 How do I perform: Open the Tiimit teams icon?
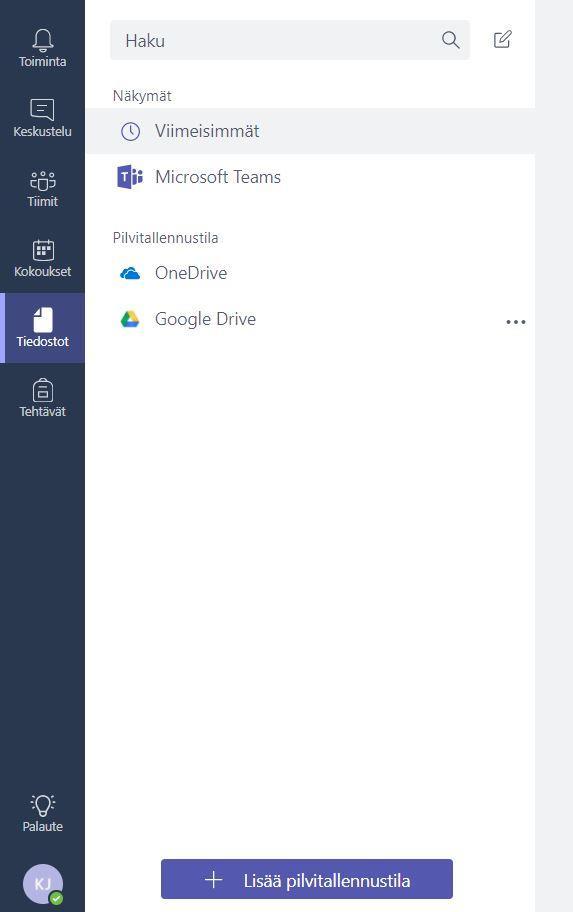click(x=42, y=180)
